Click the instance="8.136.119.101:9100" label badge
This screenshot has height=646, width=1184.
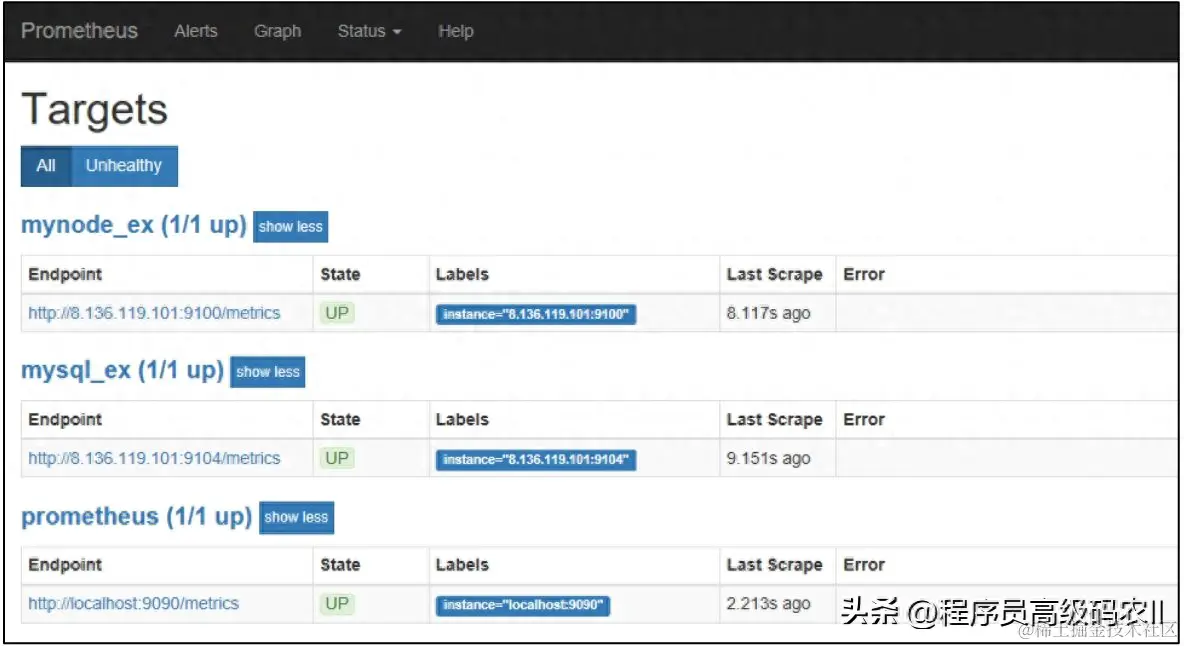[535, 315]
